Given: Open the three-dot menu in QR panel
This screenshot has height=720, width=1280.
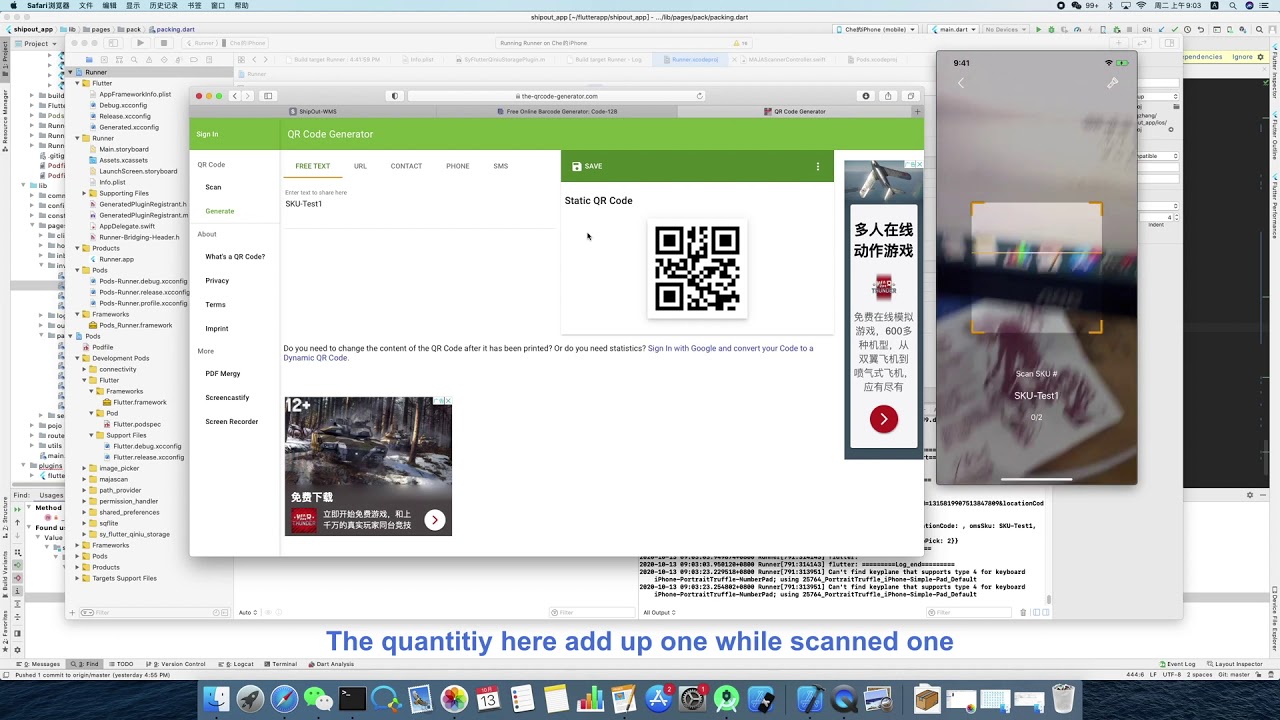Looking at the screenshot, I should (818, 166).
